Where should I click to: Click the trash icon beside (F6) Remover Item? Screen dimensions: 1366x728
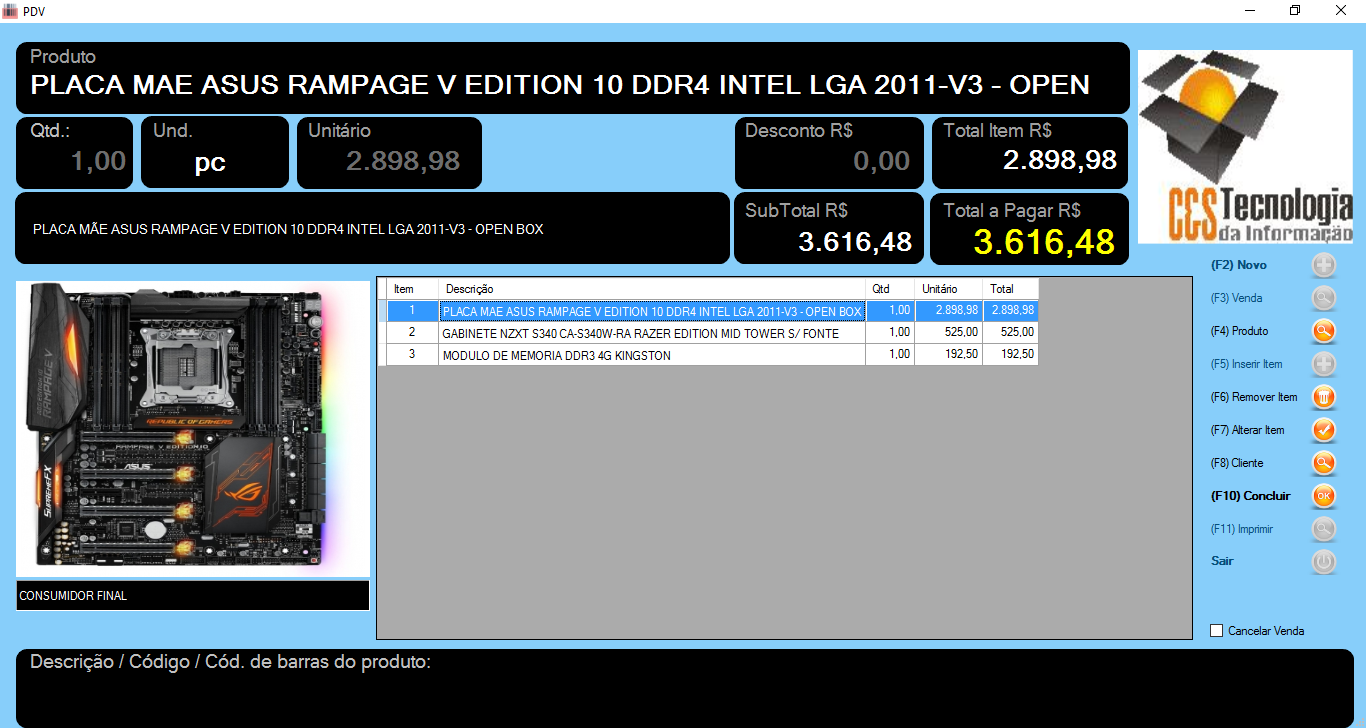(x=1323, y=397)
